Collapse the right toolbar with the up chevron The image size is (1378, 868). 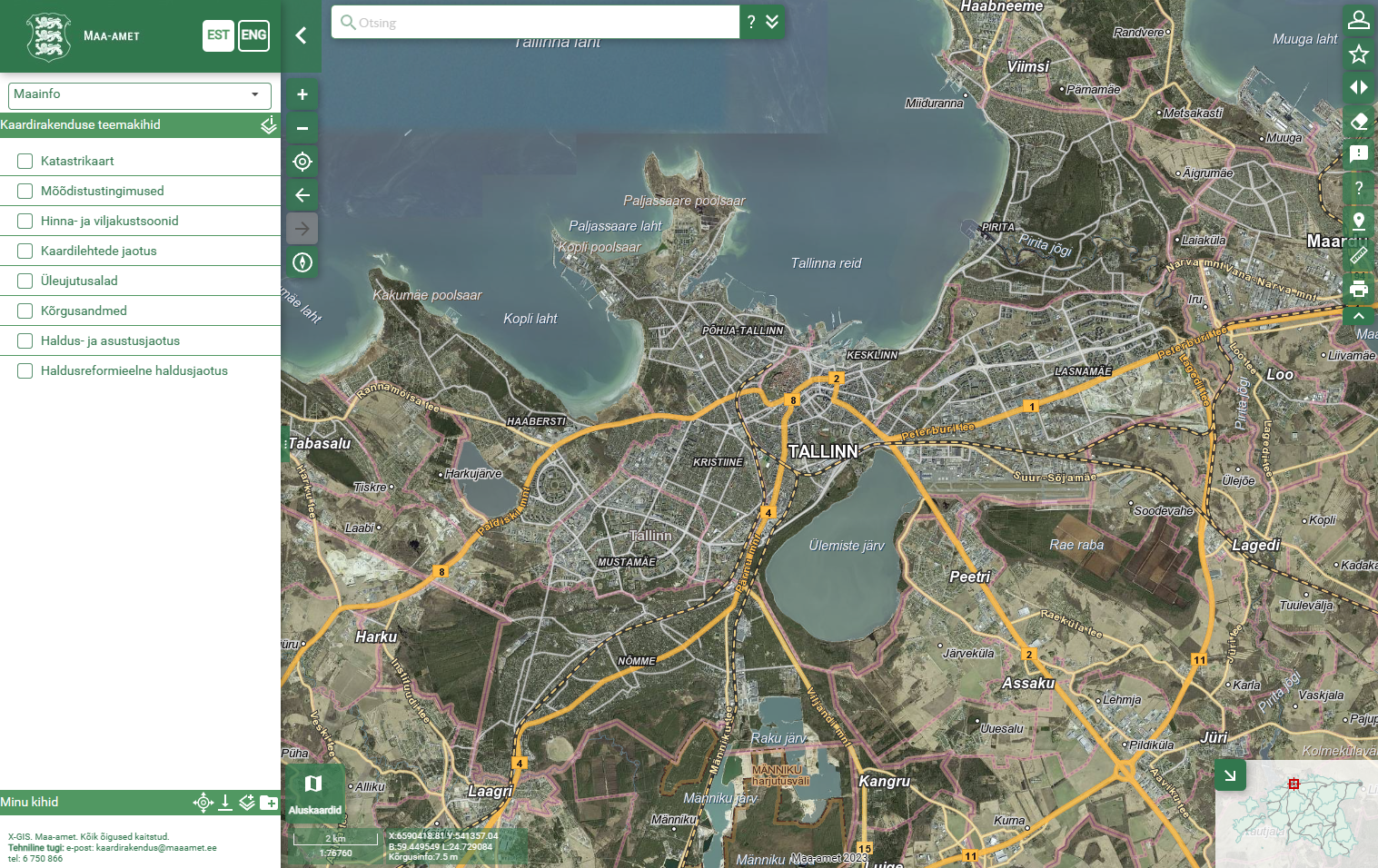1359,315
